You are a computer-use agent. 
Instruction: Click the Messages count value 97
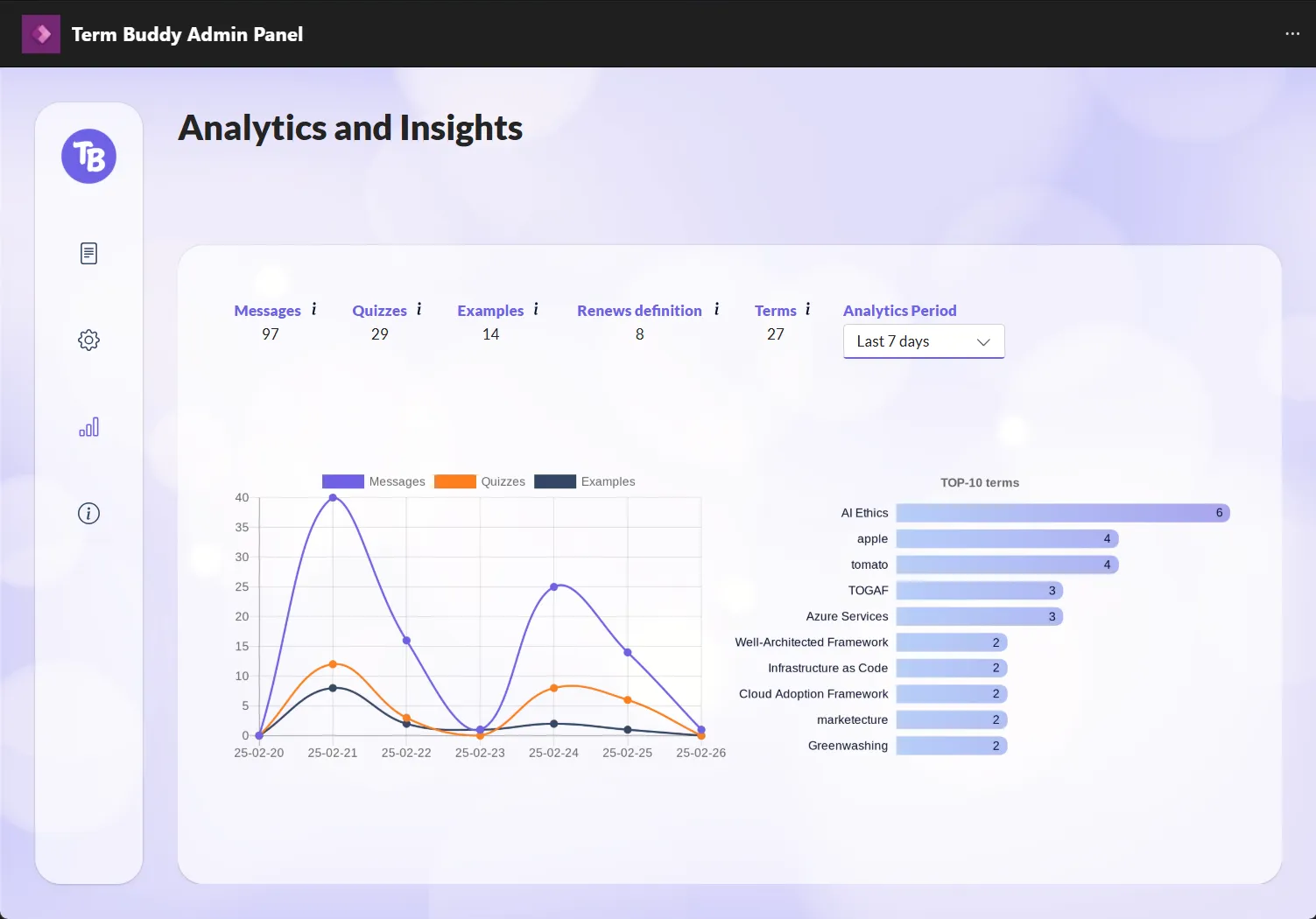(271, 334)
